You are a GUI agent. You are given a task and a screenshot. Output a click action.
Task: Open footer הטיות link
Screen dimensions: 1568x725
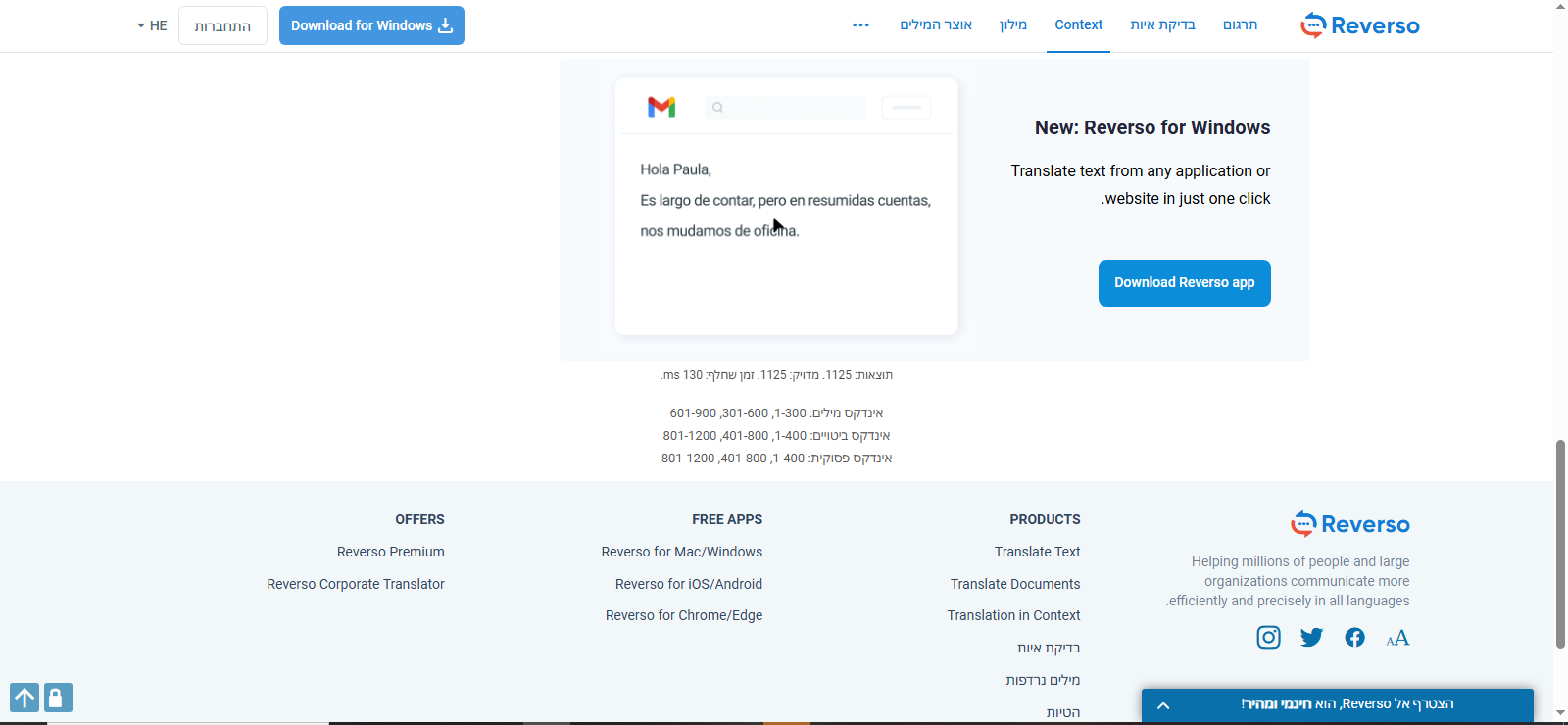click(x=1063, y=712)
